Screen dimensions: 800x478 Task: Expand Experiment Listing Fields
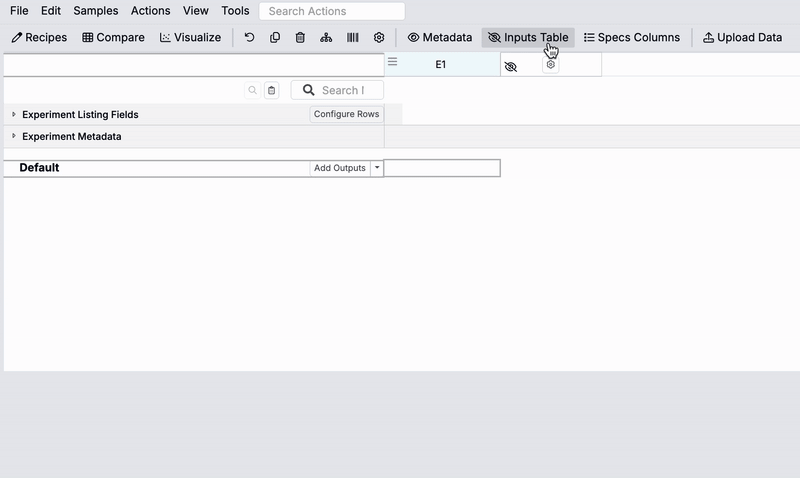14,114
